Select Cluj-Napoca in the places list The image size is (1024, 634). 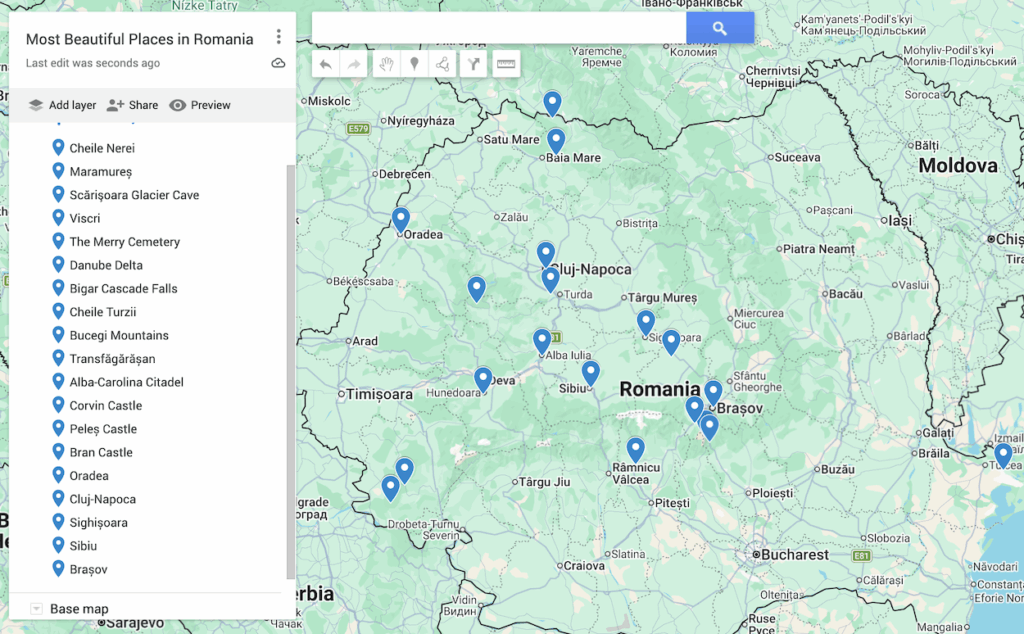click(x=103, y=499)
